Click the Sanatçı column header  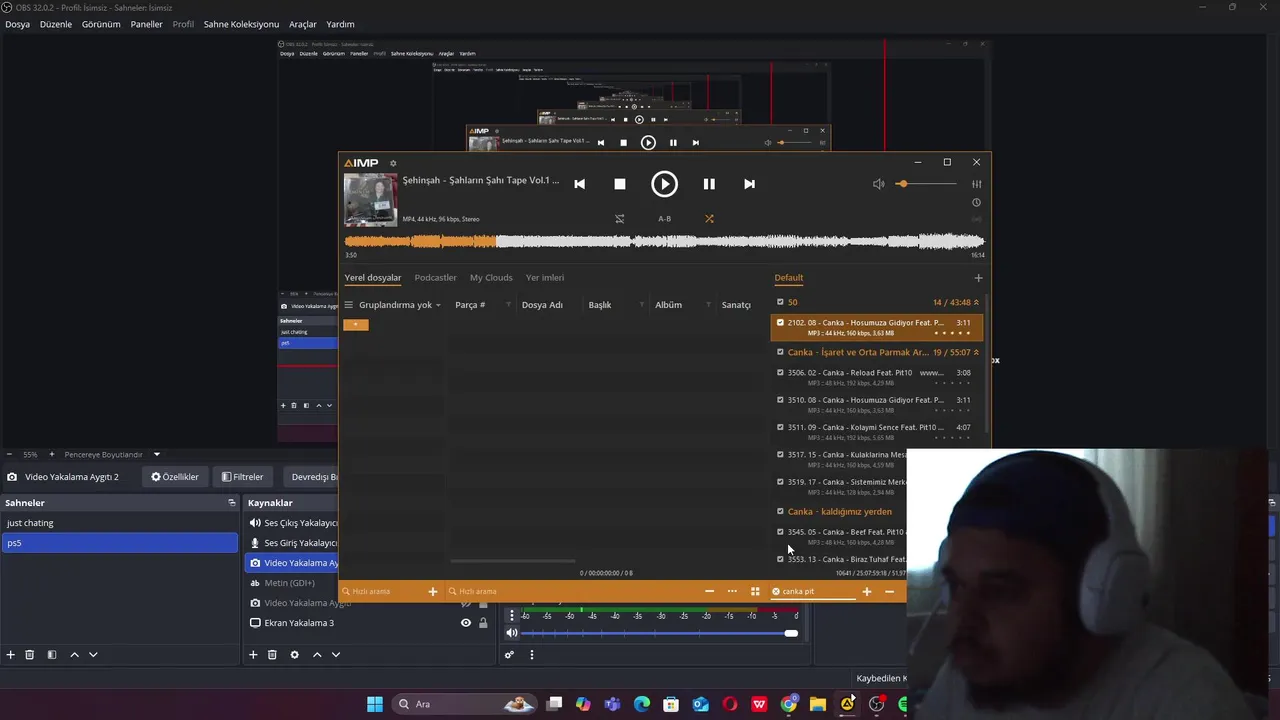(736, 305)
